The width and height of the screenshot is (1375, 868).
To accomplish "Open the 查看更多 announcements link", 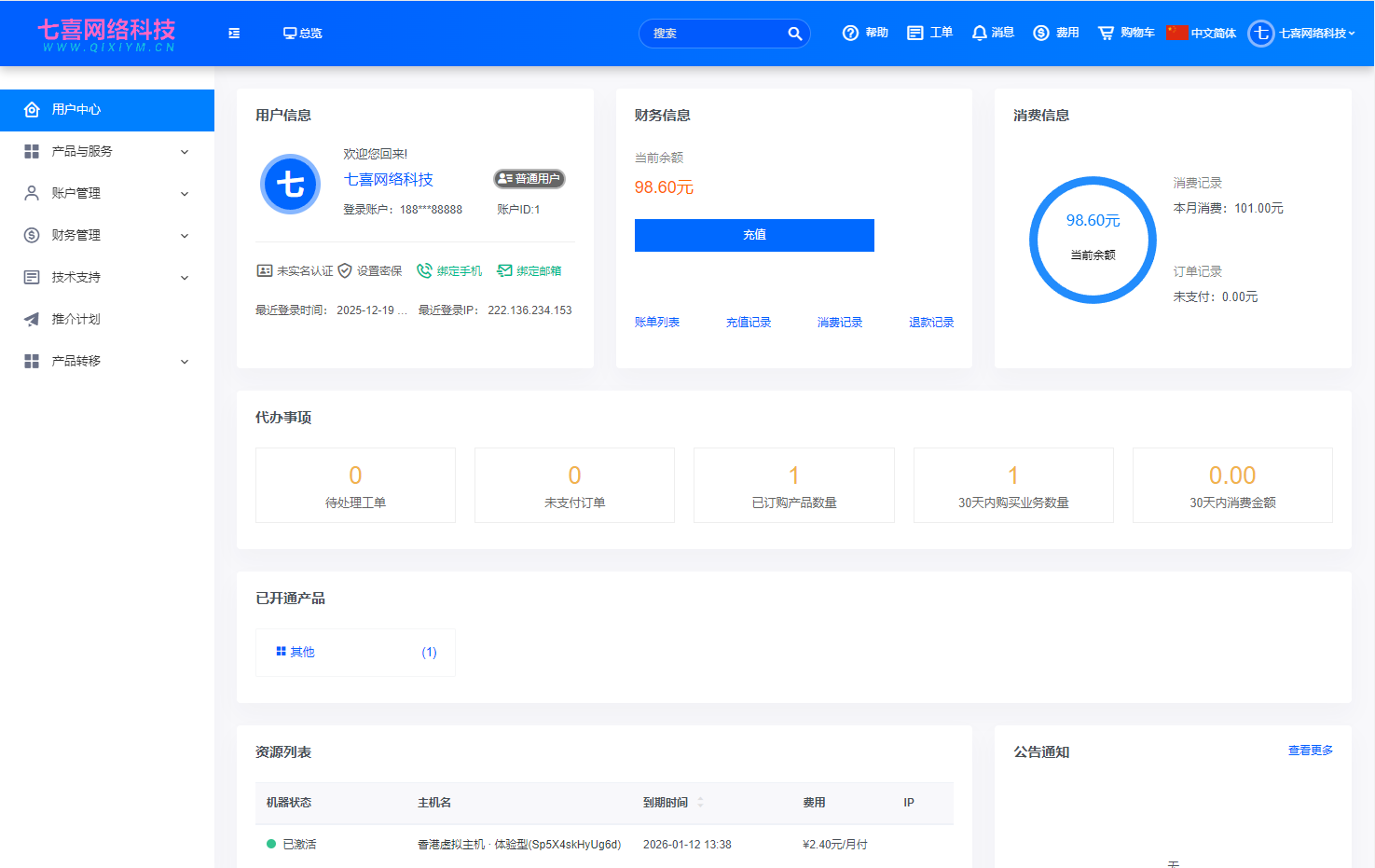I will 1310,749.
